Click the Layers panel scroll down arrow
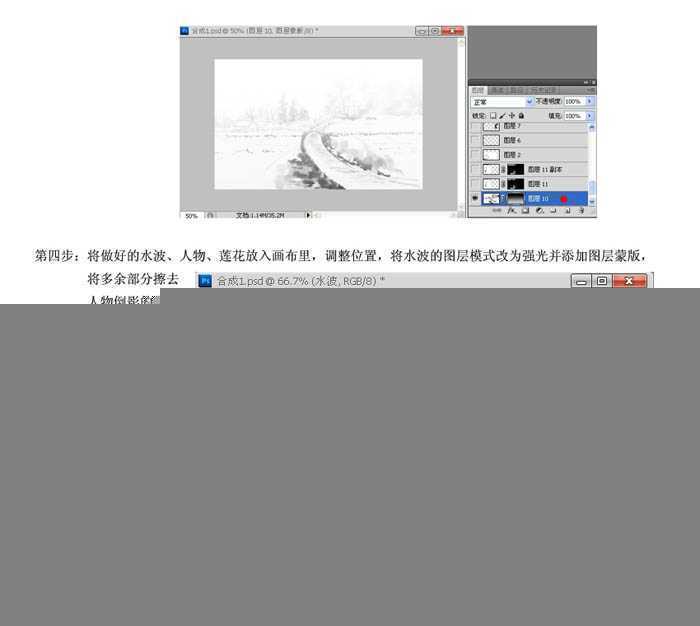Viewport: 700px width, 626px height. (x=592, y=202)
